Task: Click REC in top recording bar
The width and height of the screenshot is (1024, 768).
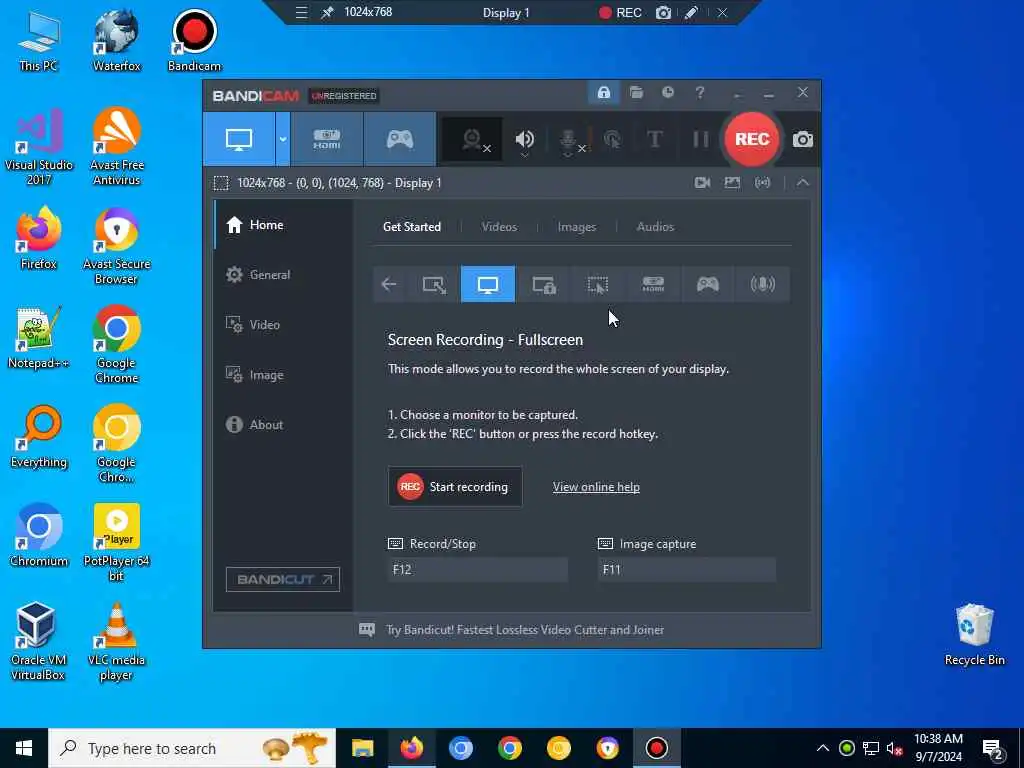Action: click(x=620, y=12)
